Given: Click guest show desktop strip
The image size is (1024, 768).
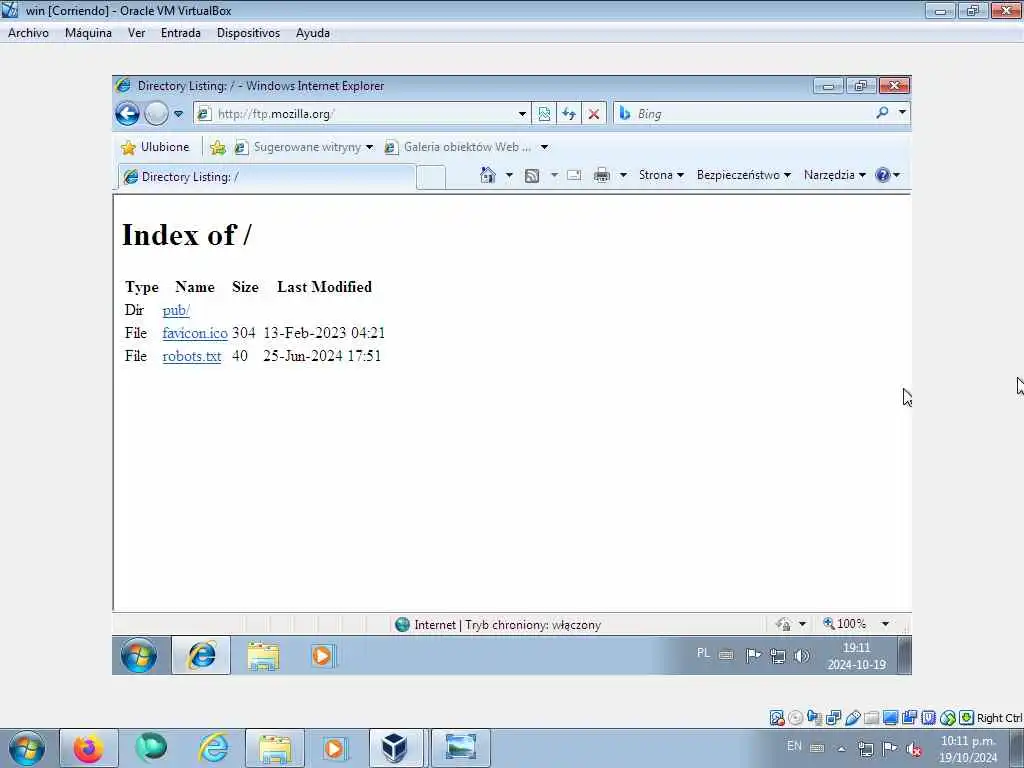Looking at the screenshot, I should tap(904, 655).
